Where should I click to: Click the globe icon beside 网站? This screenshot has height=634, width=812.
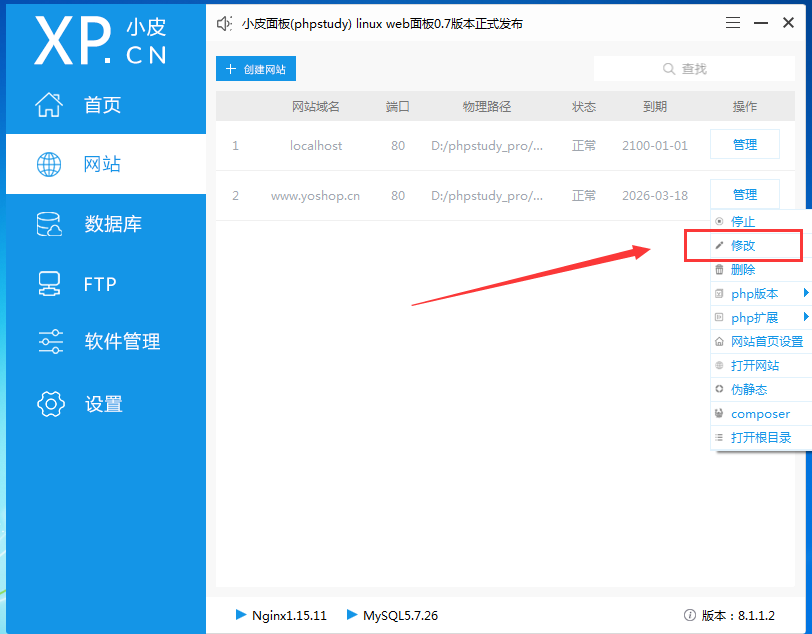coord(49,165)
